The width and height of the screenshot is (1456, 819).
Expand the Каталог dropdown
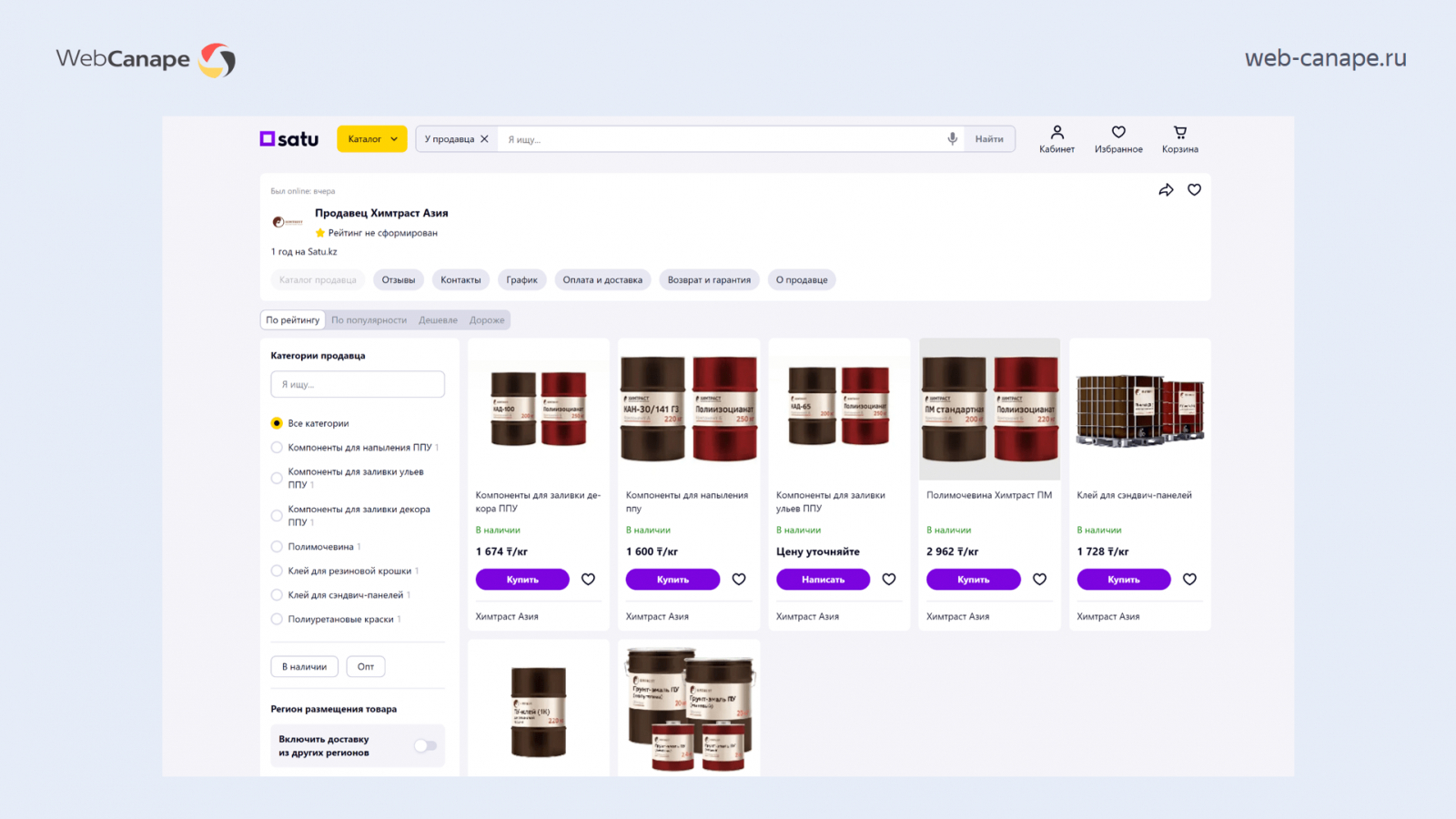coord(372,139)
